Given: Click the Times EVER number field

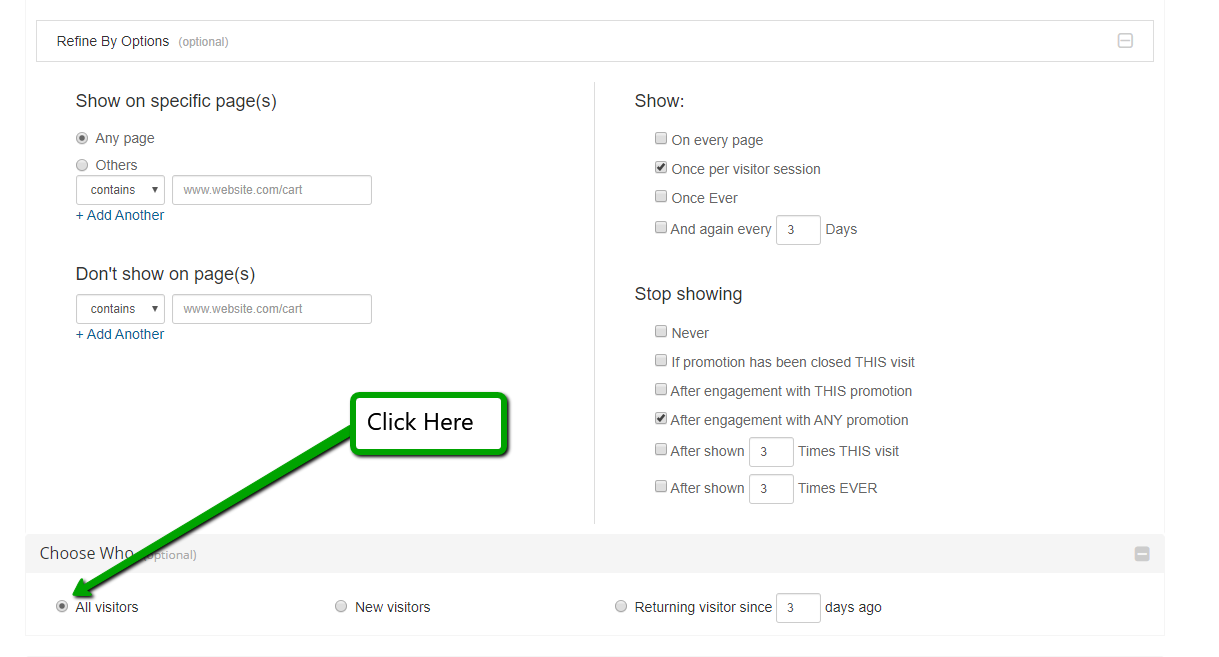Looking at the screenshot, I should 770,488.
